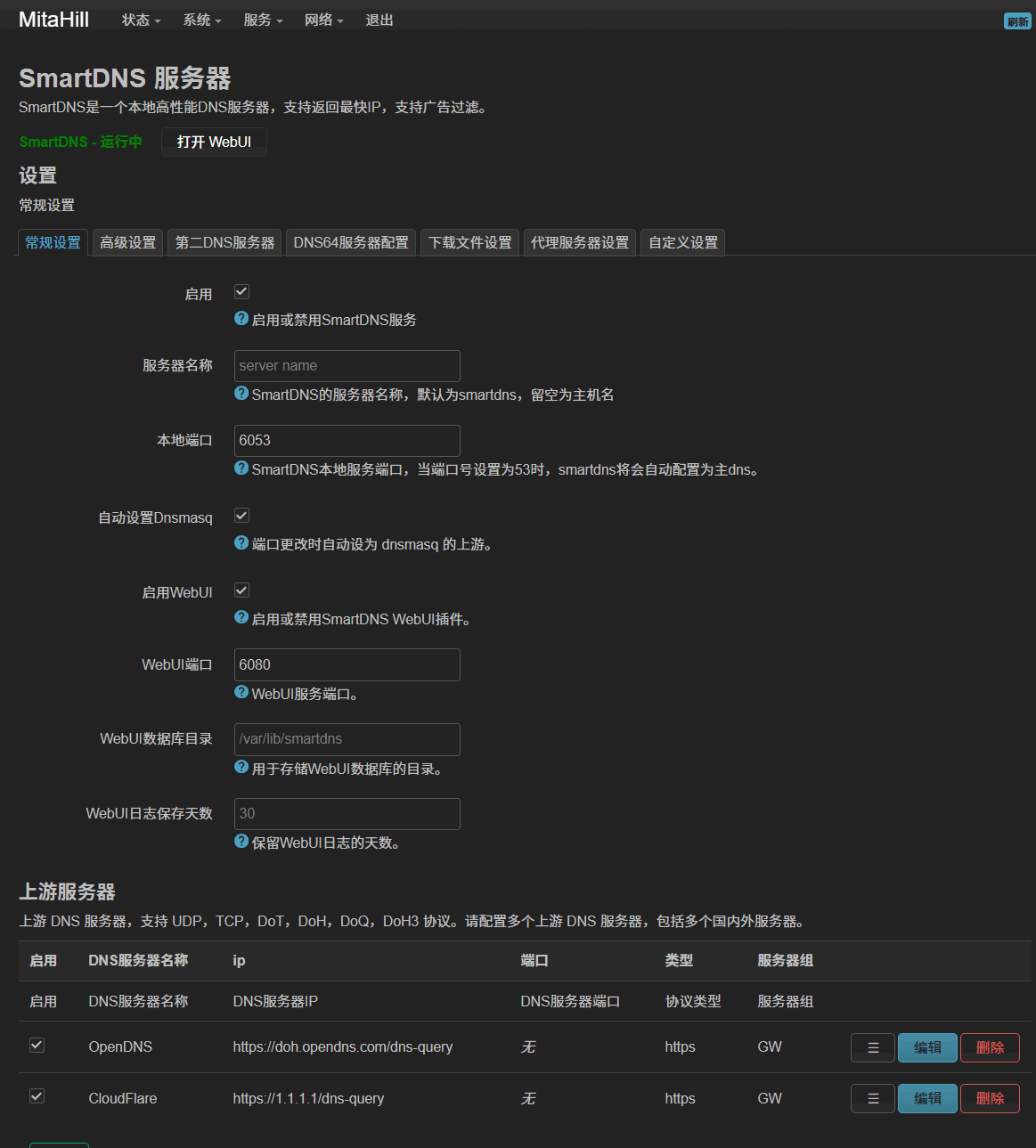Open the 系统 dropdown in navbar
This screenshot has width=1036, height=1148.
coord(202,20)
